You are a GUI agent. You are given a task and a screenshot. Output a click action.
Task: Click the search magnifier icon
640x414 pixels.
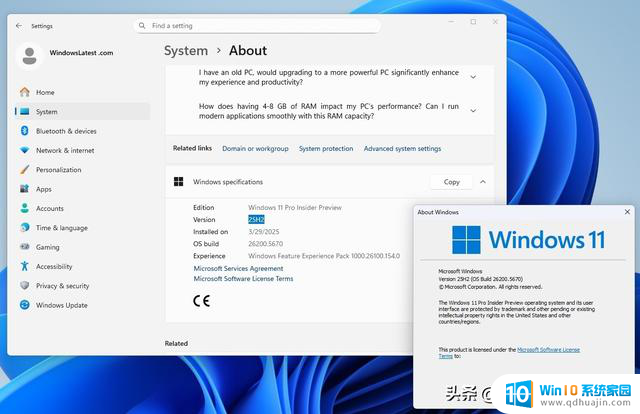coord(142,26)
